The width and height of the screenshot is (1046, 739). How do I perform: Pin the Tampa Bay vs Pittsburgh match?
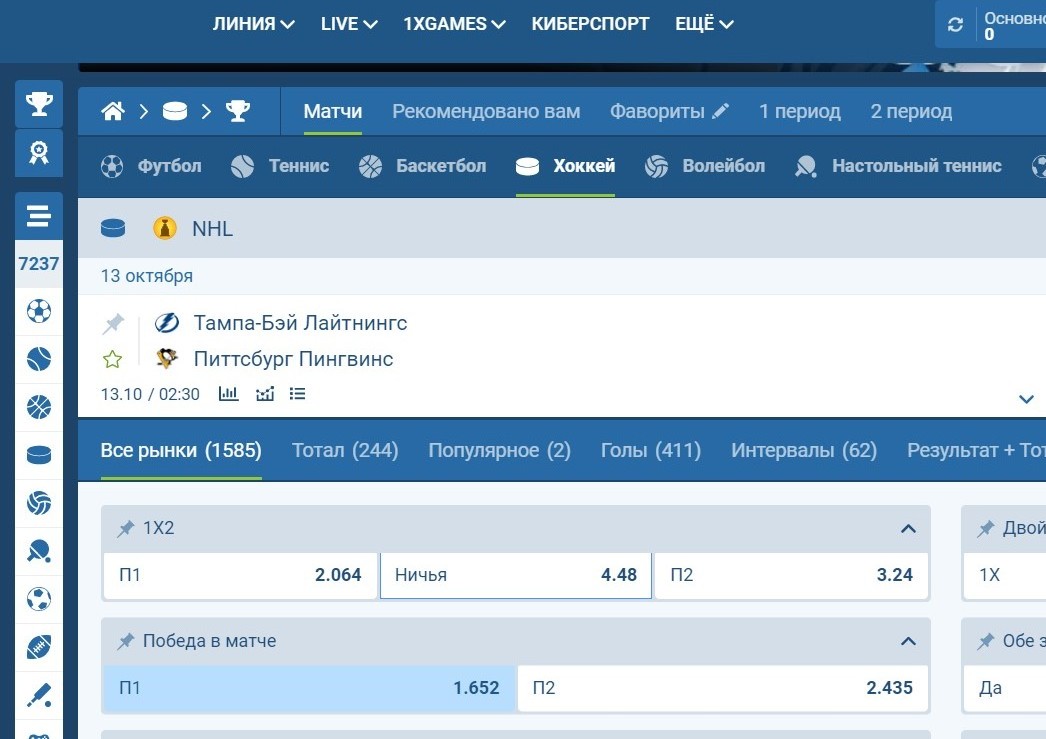point(113,323)
